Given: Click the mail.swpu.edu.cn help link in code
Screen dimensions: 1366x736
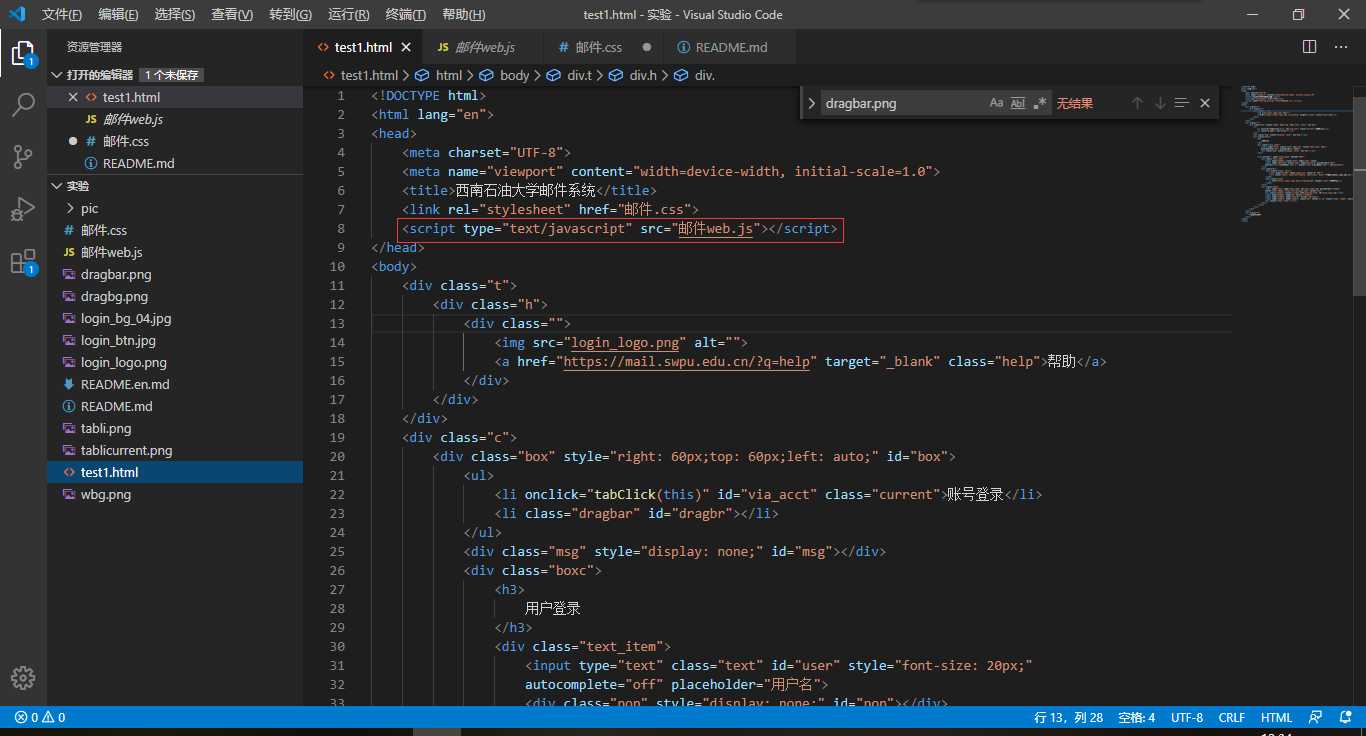Looking at the screenshot, I should click(x=686, y=361).
